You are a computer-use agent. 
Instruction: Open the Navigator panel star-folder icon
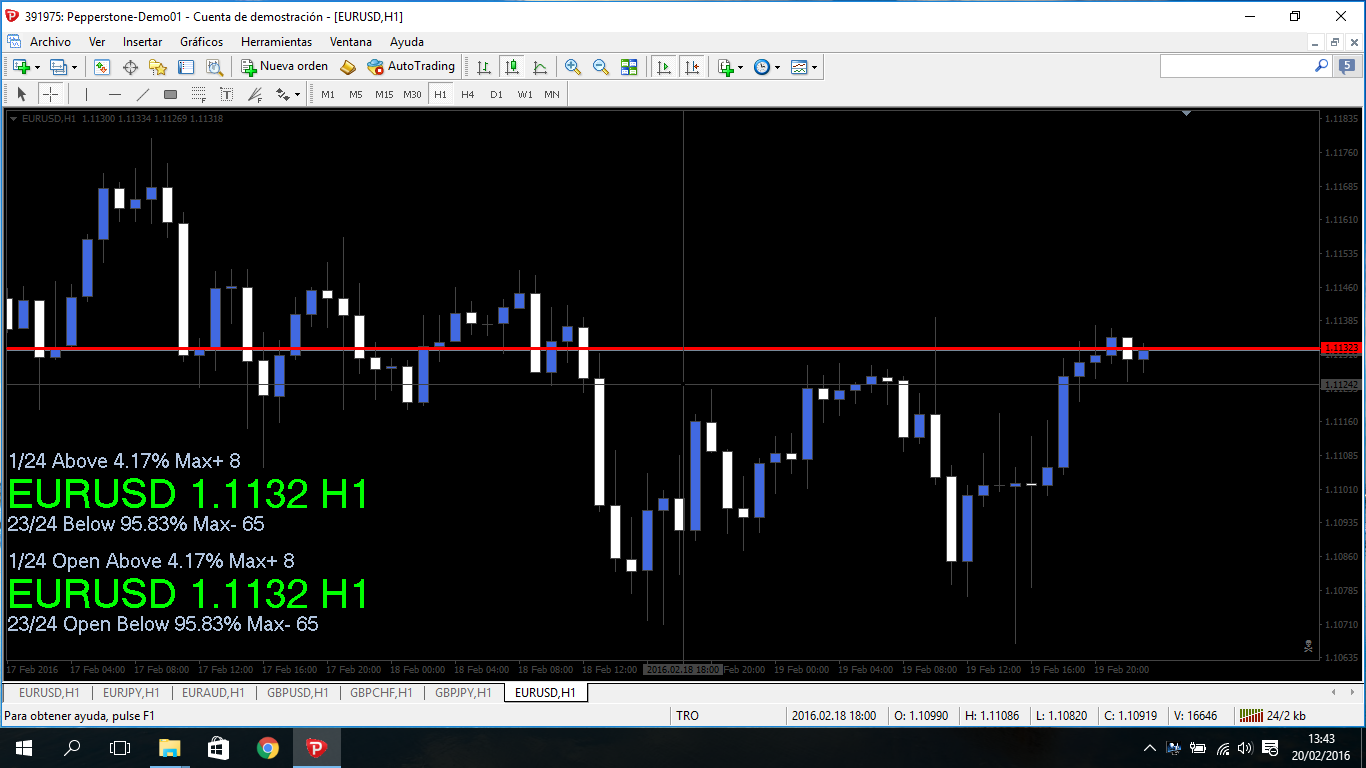[158, 67]
